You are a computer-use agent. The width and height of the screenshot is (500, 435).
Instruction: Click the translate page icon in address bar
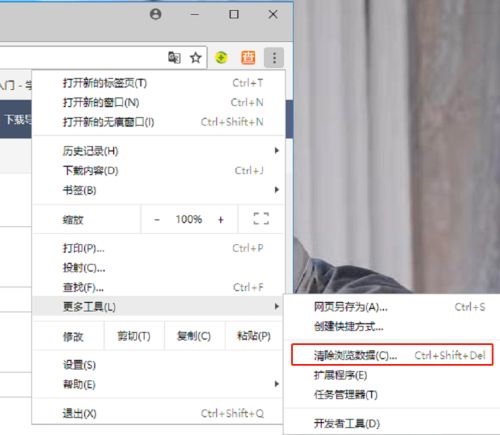(174, 58)
